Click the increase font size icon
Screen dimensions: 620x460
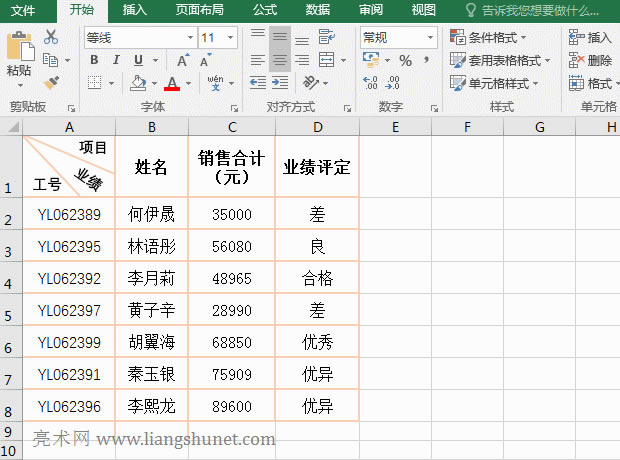point(183,60)
